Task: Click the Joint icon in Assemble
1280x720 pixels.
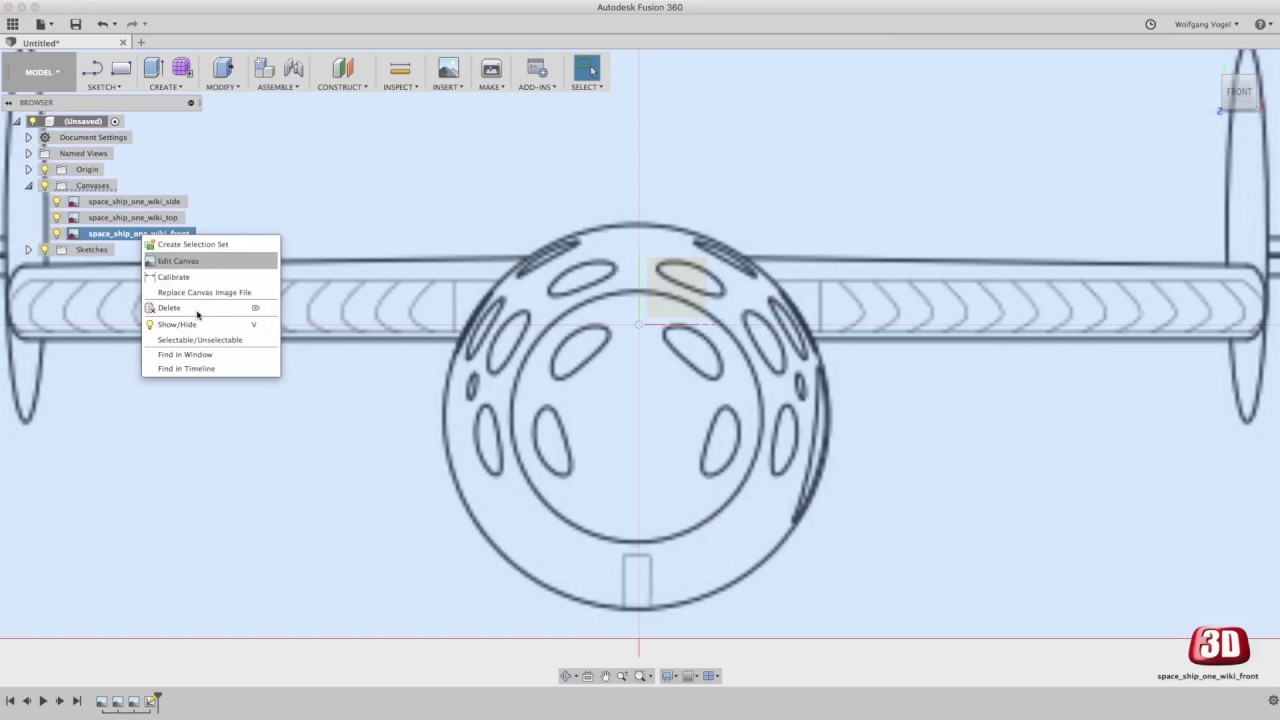Action: [294, 68]
